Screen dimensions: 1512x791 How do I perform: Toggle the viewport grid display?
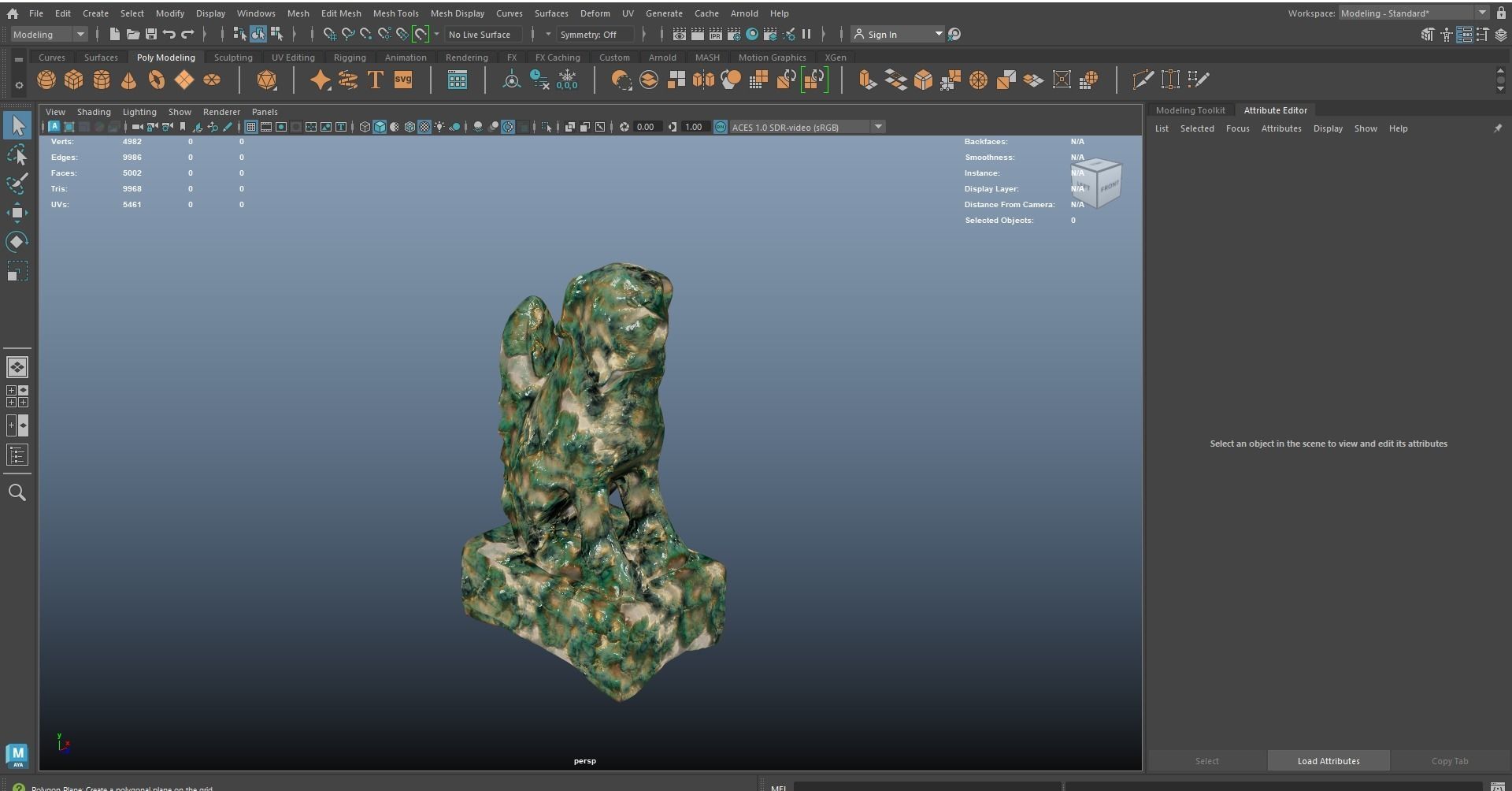click(251, 128)
